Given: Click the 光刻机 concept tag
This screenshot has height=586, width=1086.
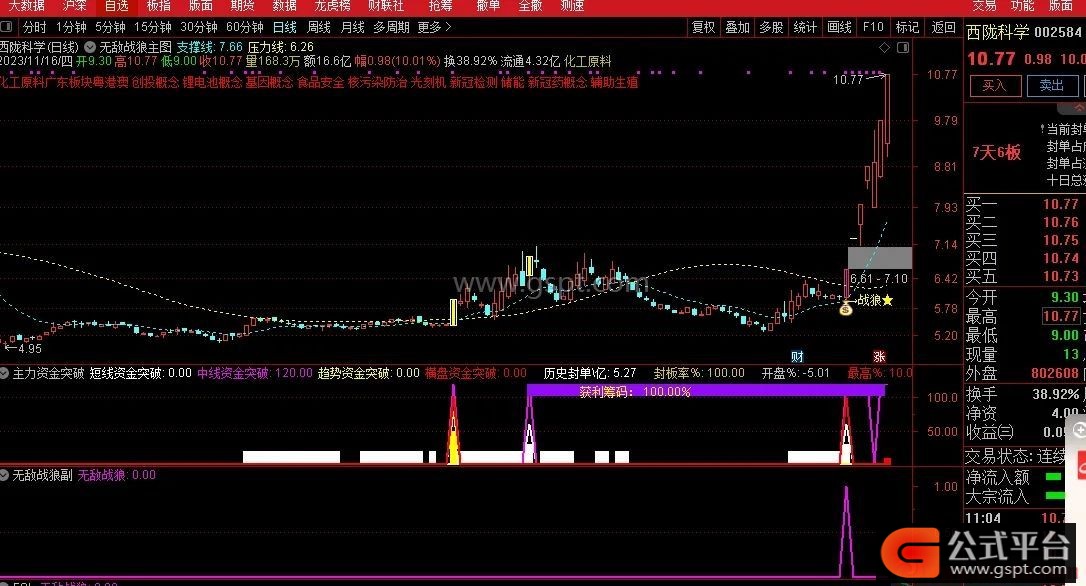Looking at the screenshot, I should [x=428, y=82].
